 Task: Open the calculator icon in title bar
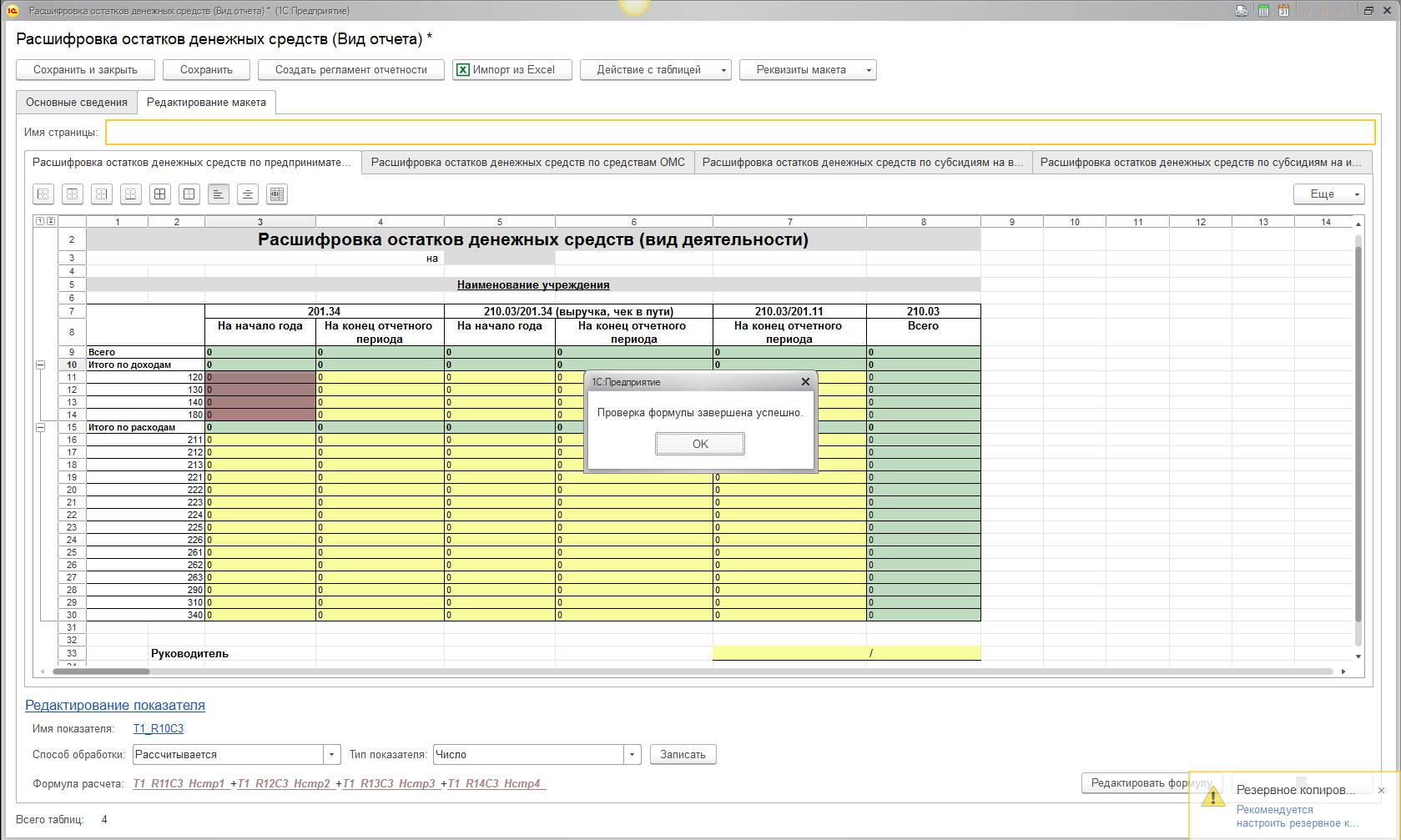pyautogui.click(x=1263, y=11)
